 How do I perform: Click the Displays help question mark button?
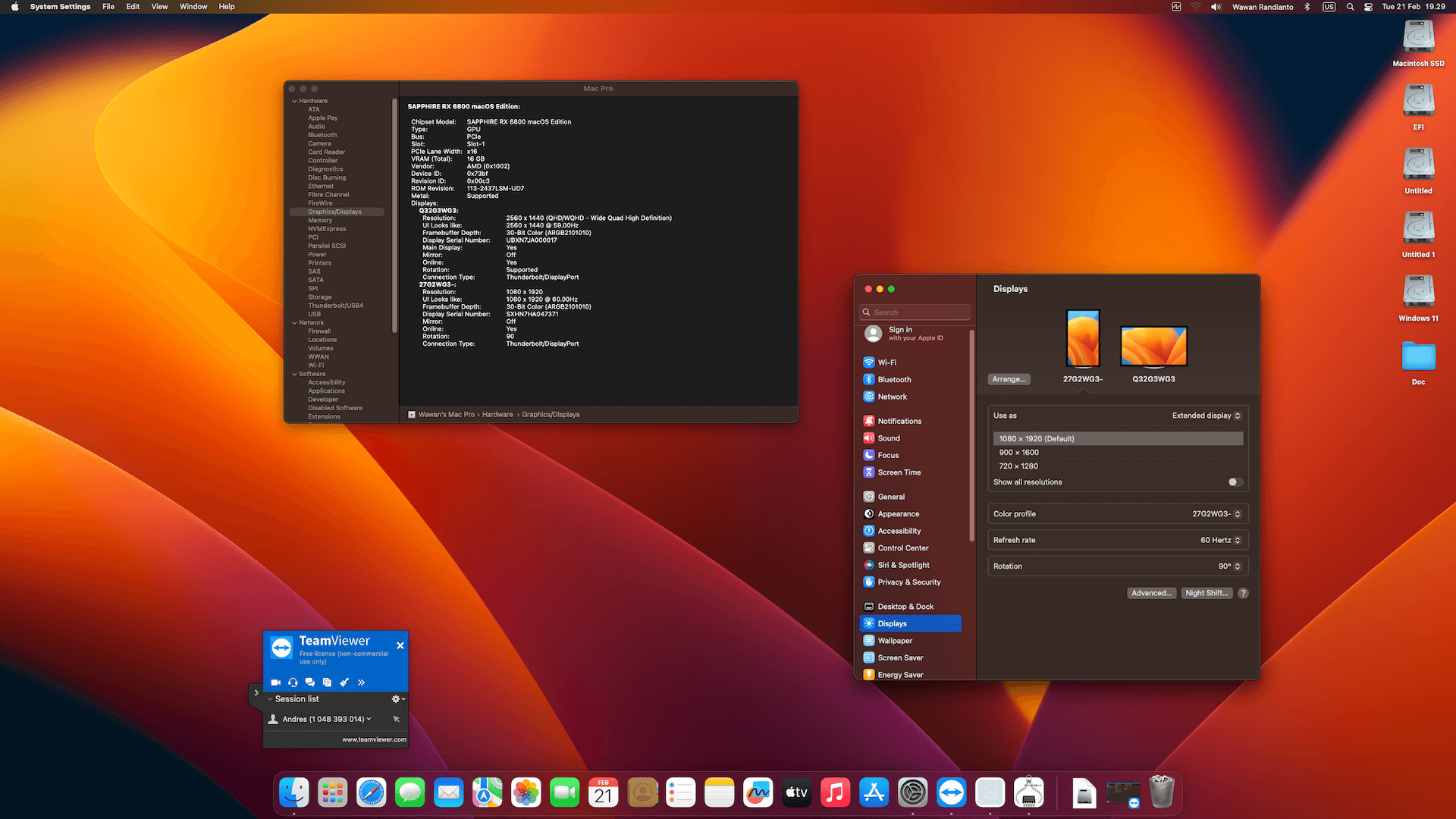tap(1243, 593)
